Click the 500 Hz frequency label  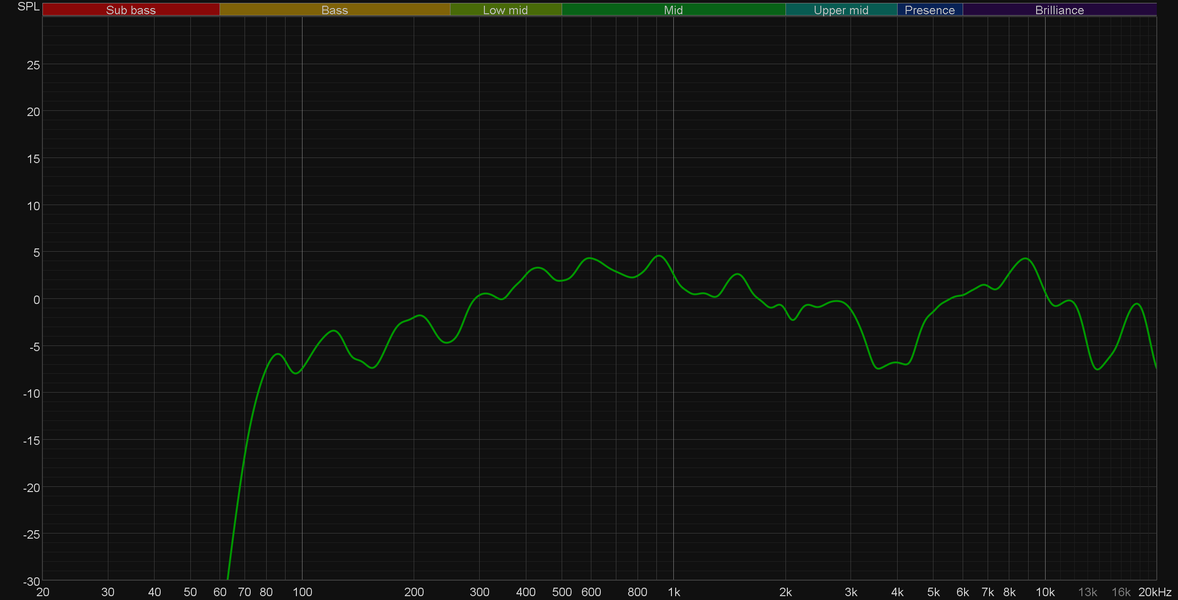click(562, 592)
